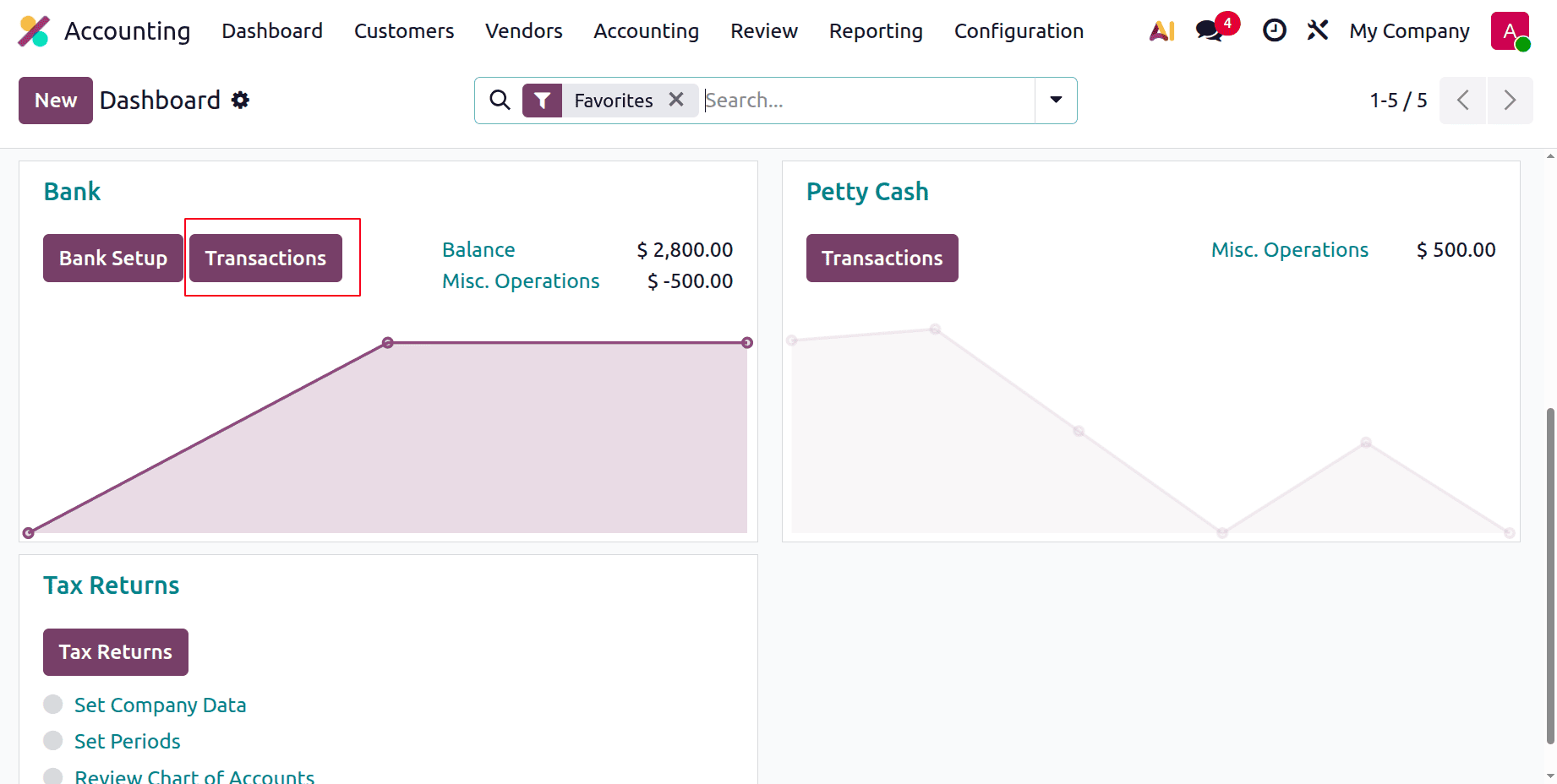Open the My Company switcher
The width and height of the screenshot is (1557, 784).
pos(1409,31)
